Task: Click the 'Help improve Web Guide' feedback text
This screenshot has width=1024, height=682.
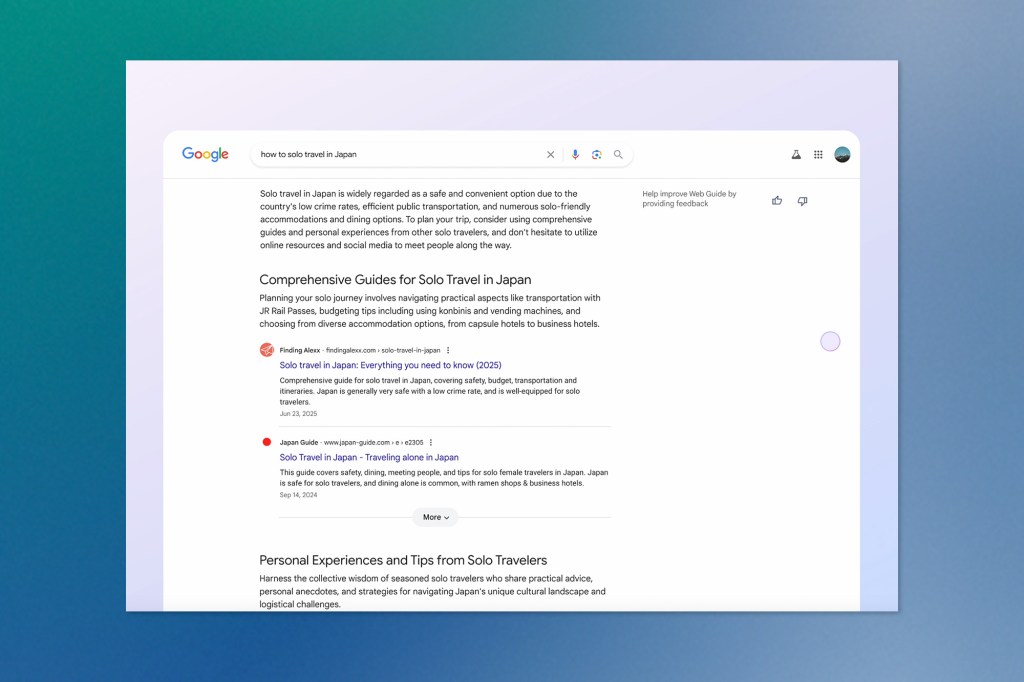Action: (x=689, y=199)
